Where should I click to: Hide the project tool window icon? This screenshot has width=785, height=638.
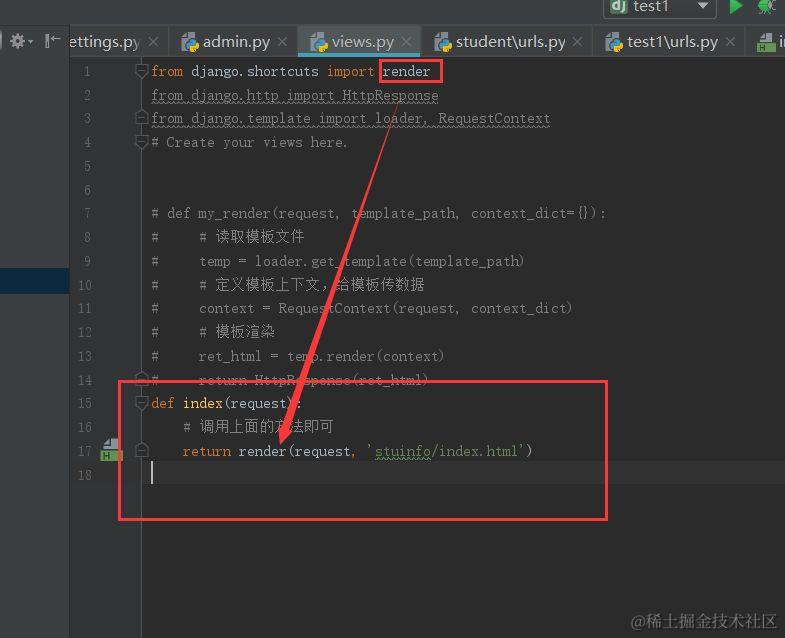click(52, 41)
